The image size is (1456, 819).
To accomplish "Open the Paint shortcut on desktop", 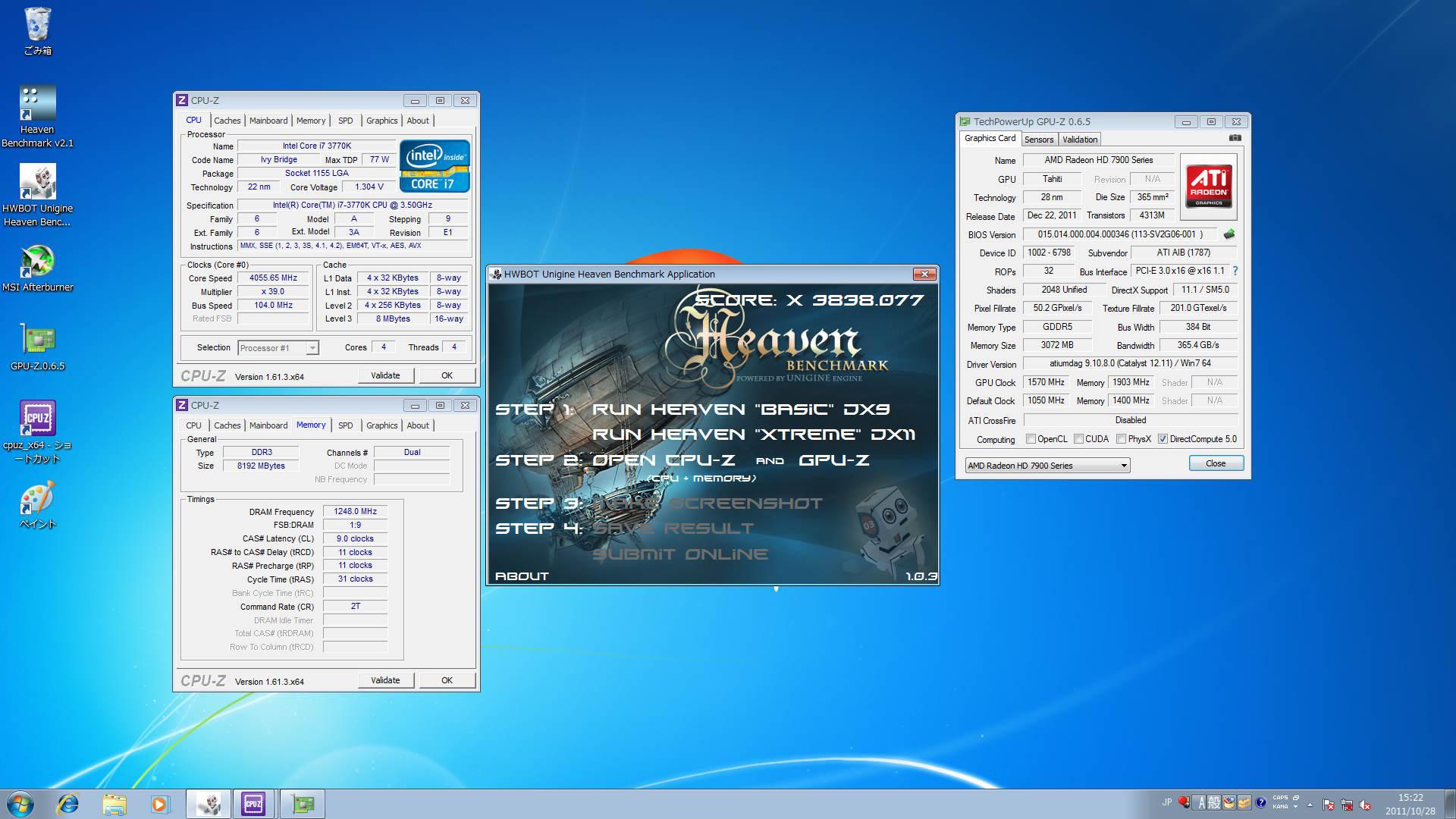I will [x=37, y=505].
